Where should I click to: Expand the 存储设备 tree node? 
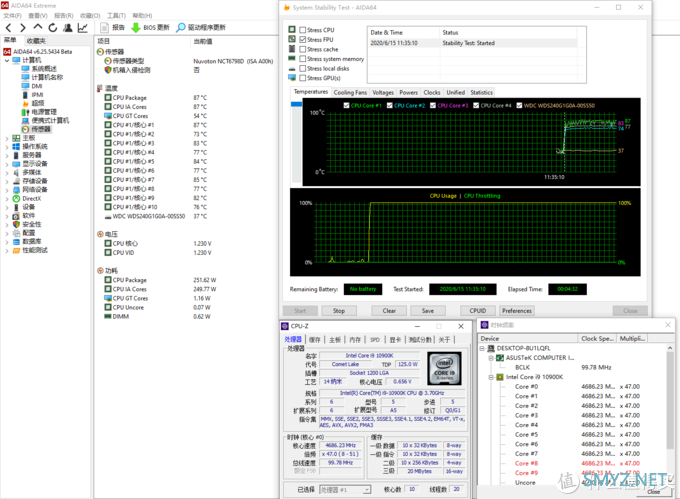tap(7, 182)
